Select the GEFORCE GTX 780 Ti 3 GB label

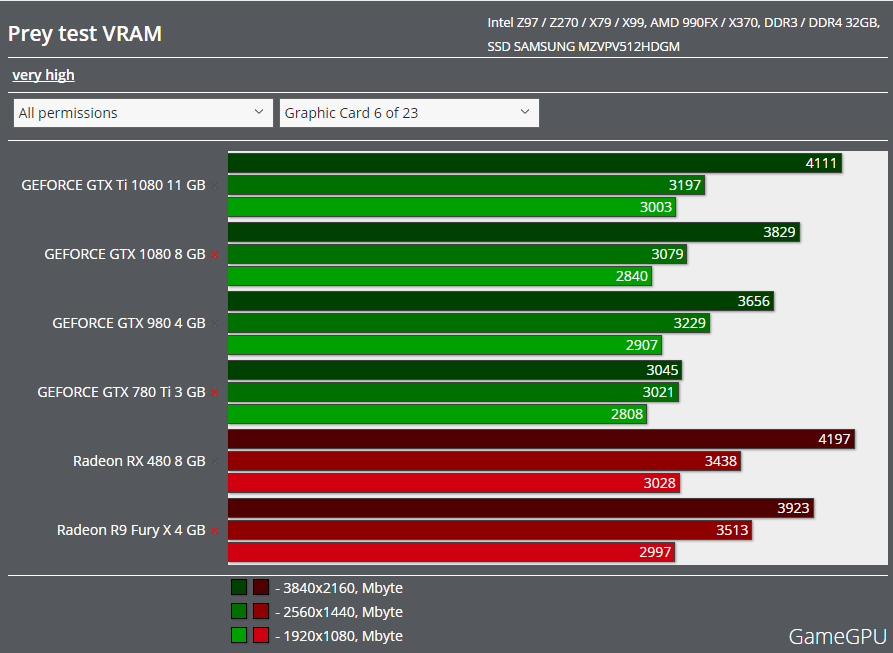[121, 392]
